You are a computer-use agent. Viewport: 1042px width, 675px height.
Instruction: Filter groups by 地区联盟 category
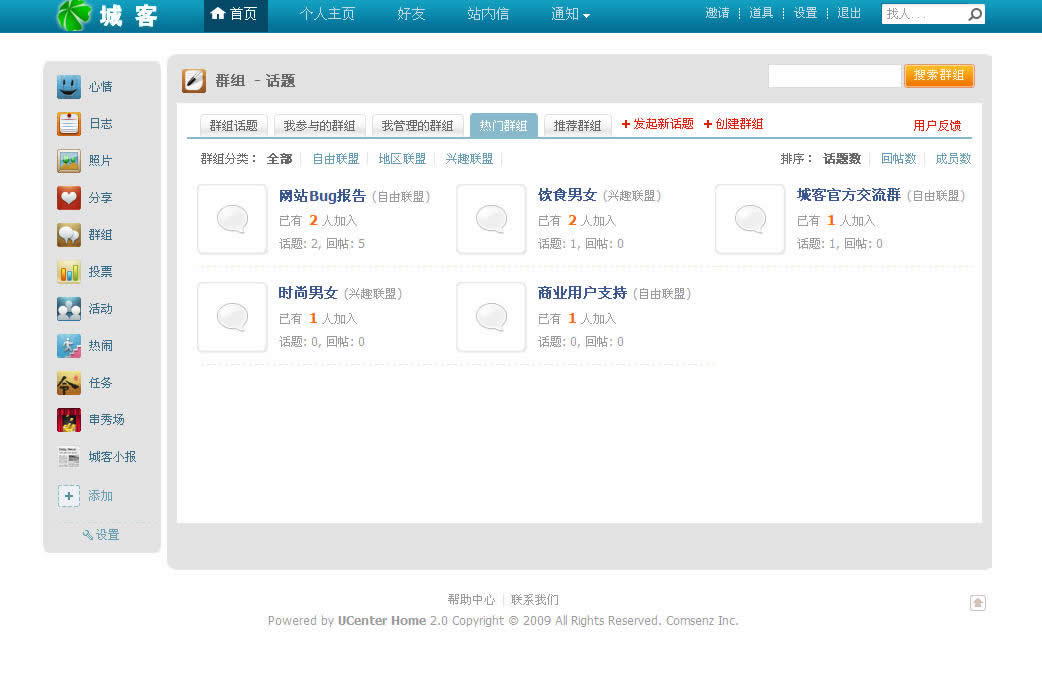[402, 159]
